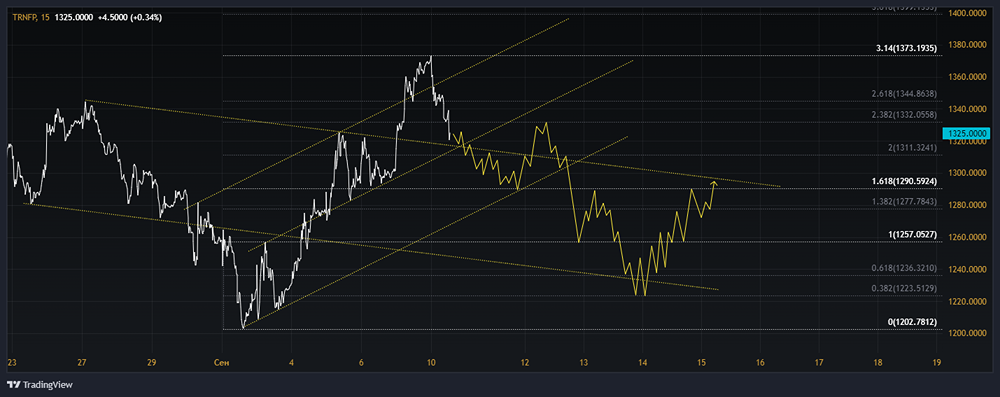
Task: Click the +4.5000 (+0.34%) change value
Action: click(130, 18)
